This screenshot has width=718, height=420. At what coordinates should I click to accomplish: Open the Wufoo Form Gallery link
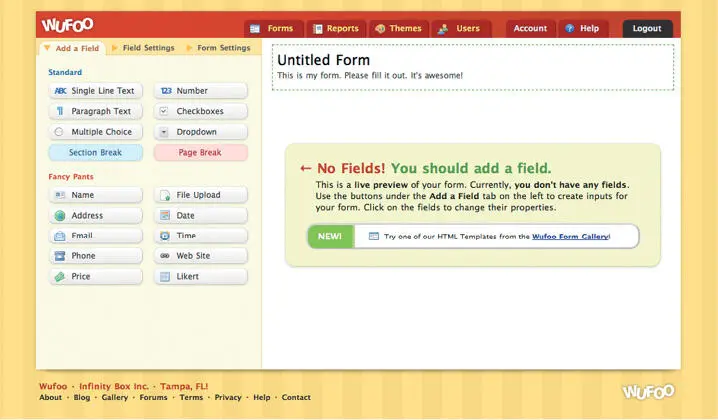570,237
